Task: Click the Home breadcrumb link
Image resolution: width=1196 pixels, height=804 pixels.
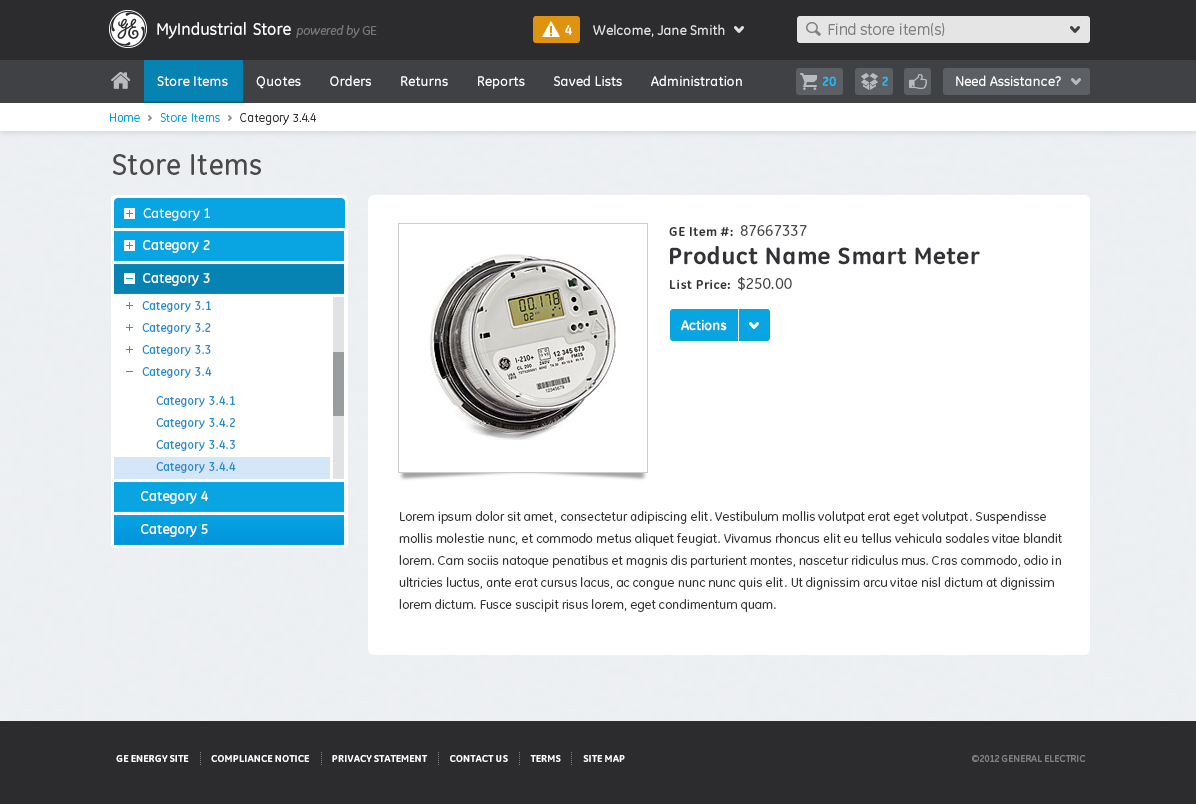Action: pos(124,117)
